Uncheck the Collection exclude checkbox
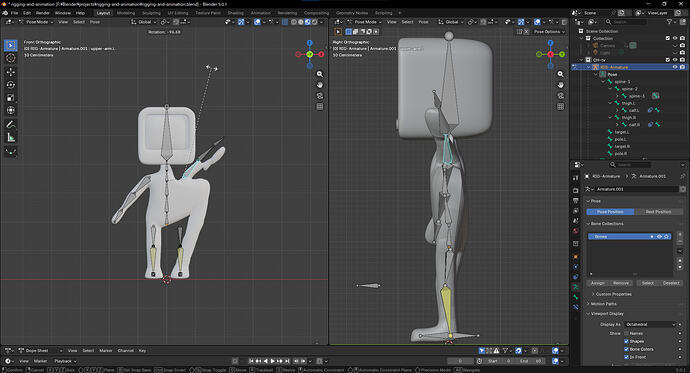690x373 pixels. click(x=668, y=38)
